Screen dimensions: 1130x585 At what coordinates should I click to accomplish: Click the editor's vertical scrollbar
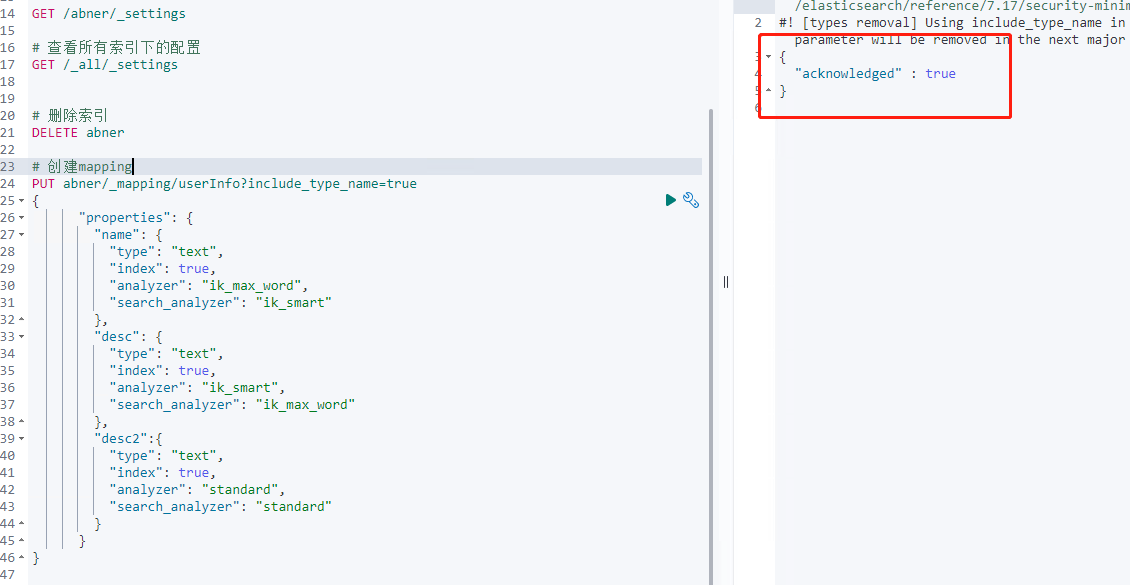(711, 346)
